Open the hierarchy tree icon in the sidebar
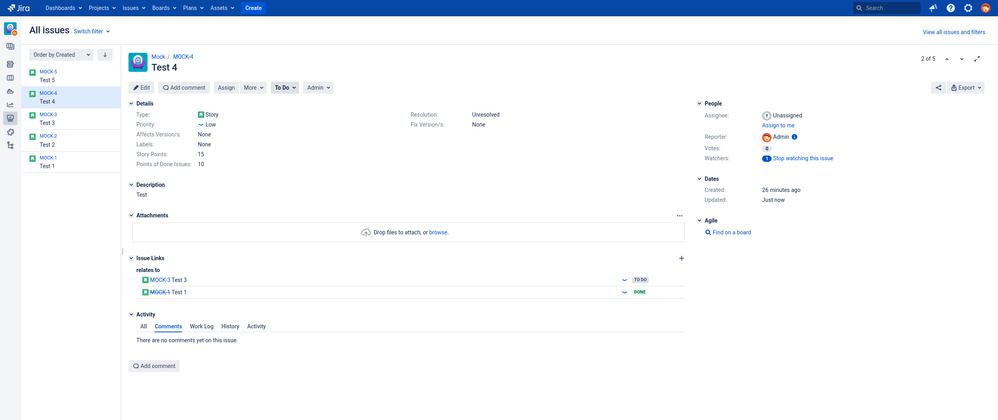Viewport: 998px width, 420px height. [x=10, y=145]
